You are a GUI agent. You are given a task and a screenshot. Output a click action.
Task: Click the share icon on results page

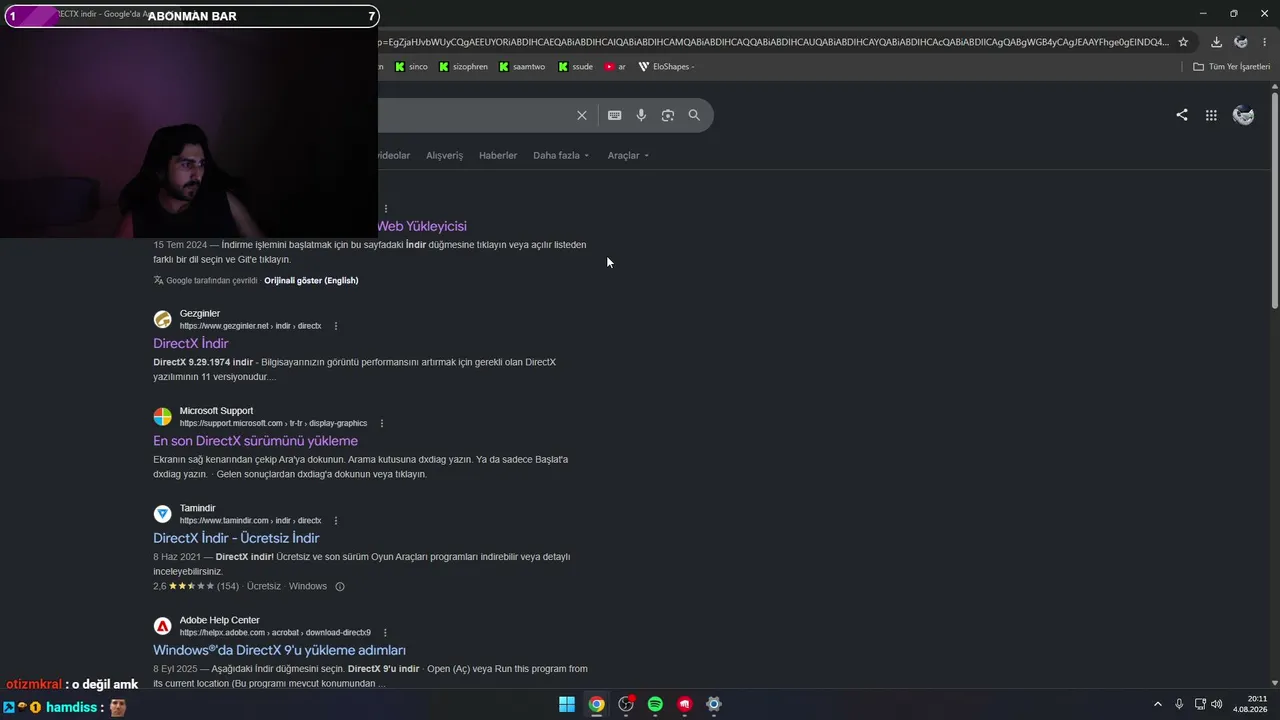tap(1182, 115)
